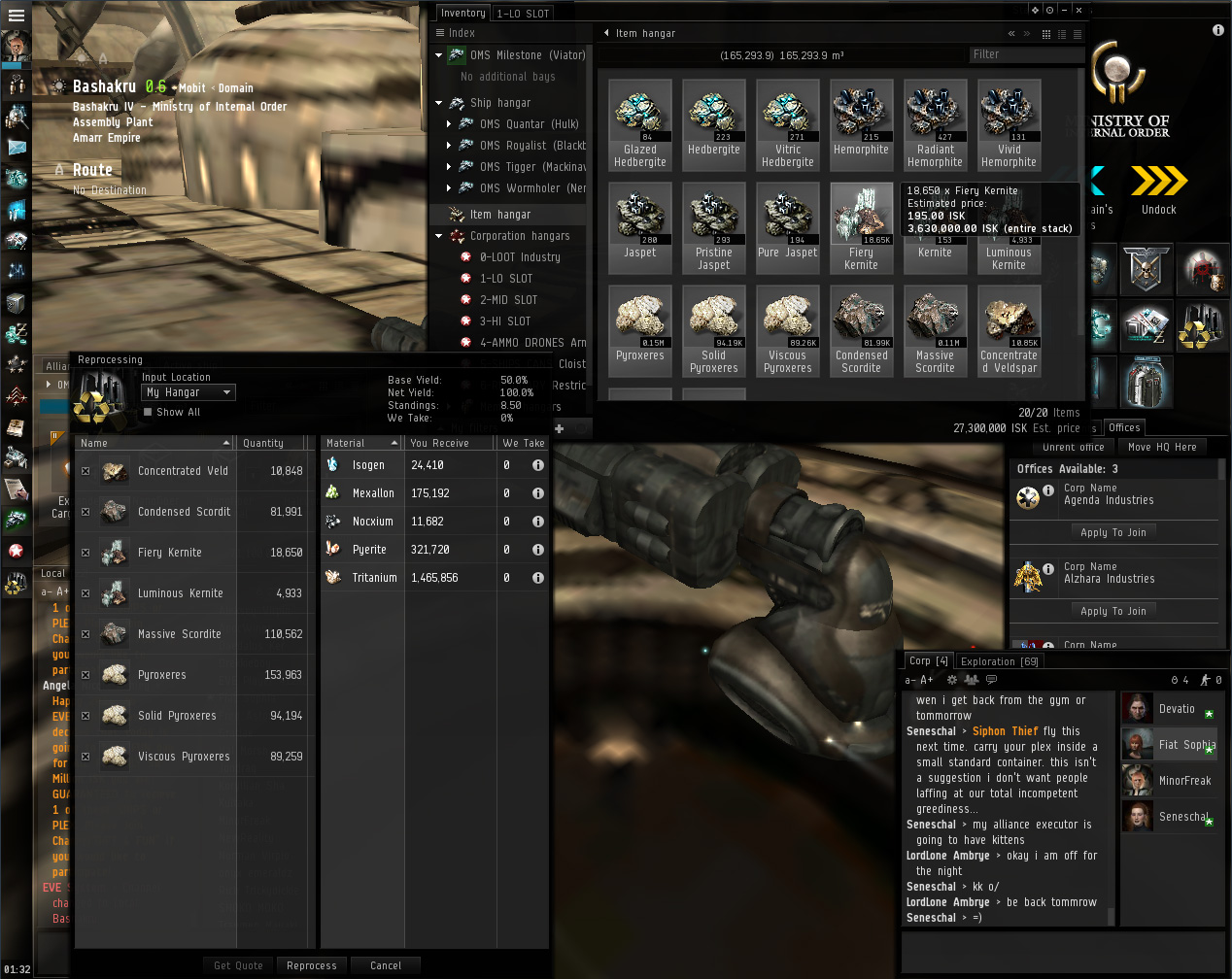Select Fiery Kernite item in hangar
This screenshot has height=979, width=1232.
click(862, 215)
